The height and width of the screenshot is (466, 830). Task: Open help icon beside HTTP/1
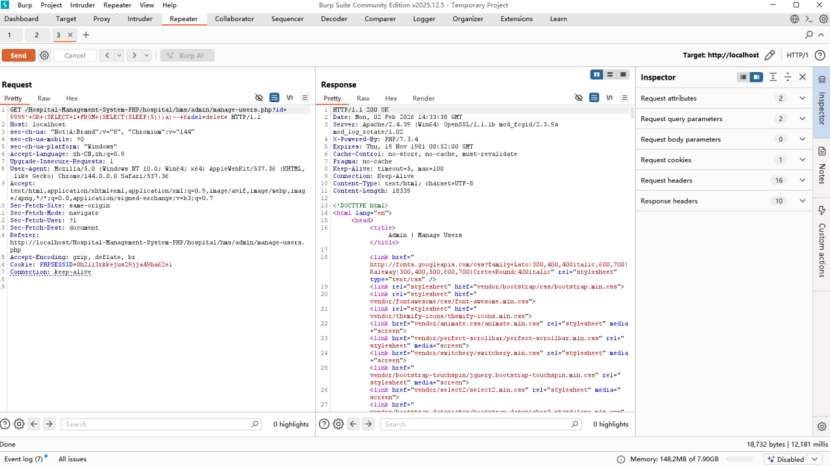pos(819,55)
